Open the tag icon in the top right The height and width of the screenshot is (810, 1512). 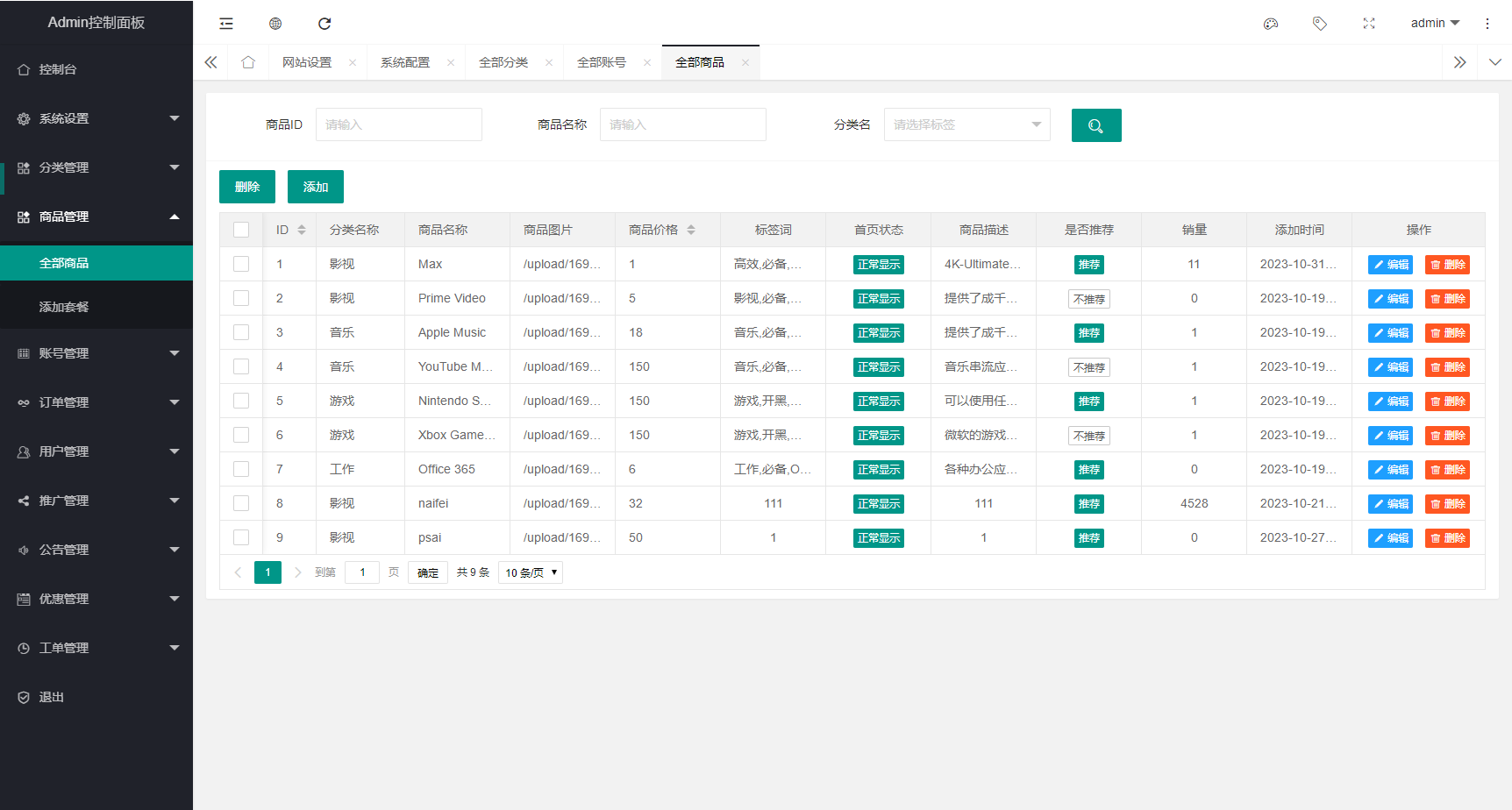[1320, 23]
